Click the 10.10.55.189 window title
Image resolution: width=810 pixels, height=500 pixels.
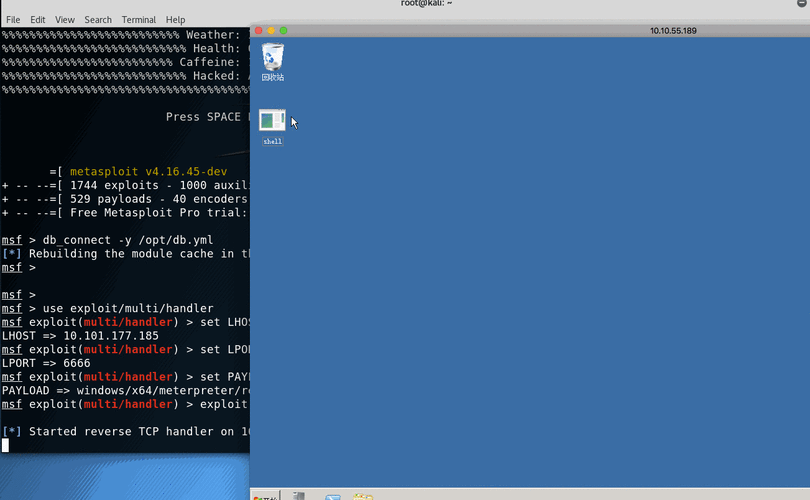(673, 30)
